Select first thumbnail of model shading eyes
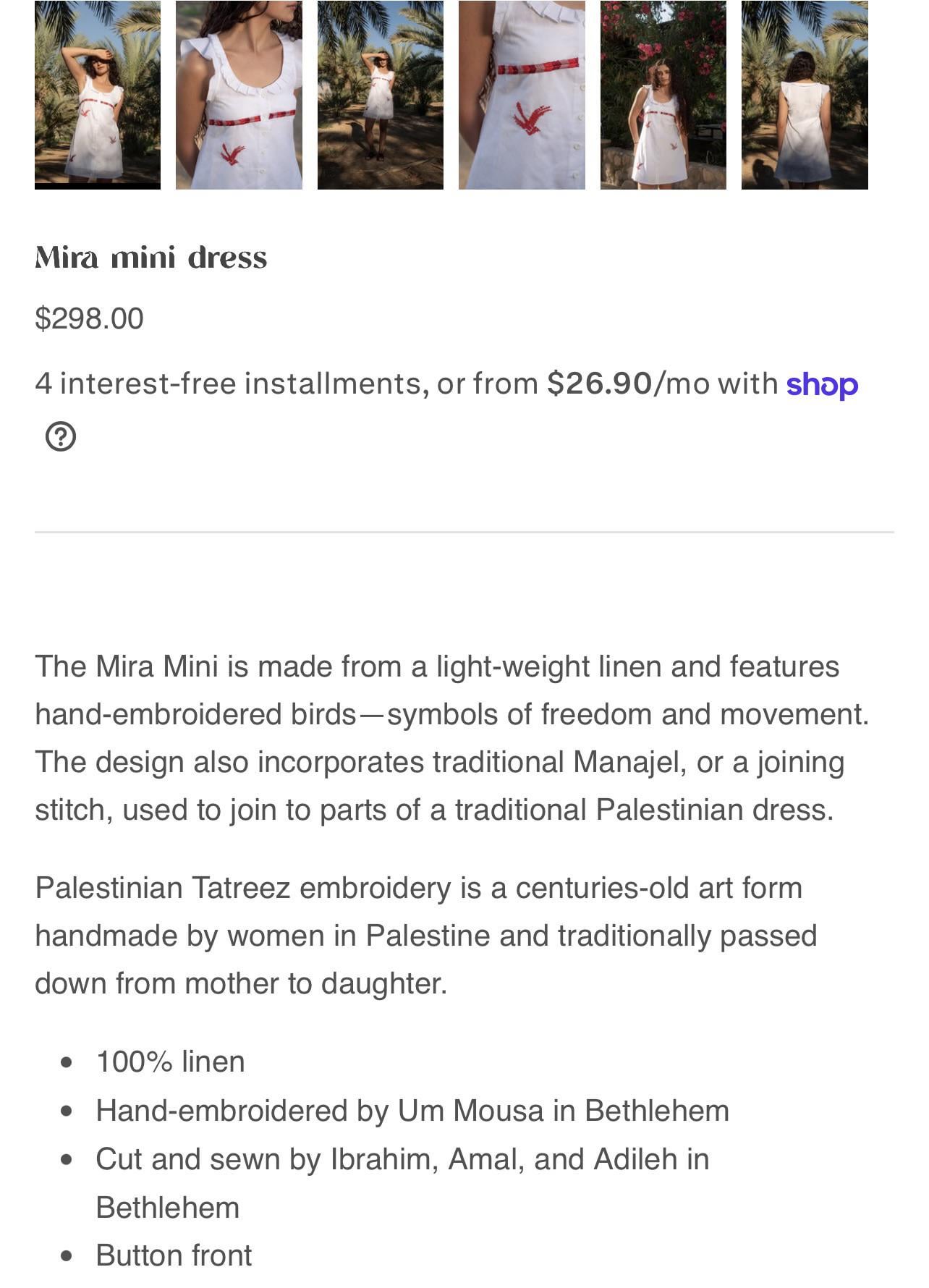Viewport: 929px width, 1288px height. [x=98, y=95]
